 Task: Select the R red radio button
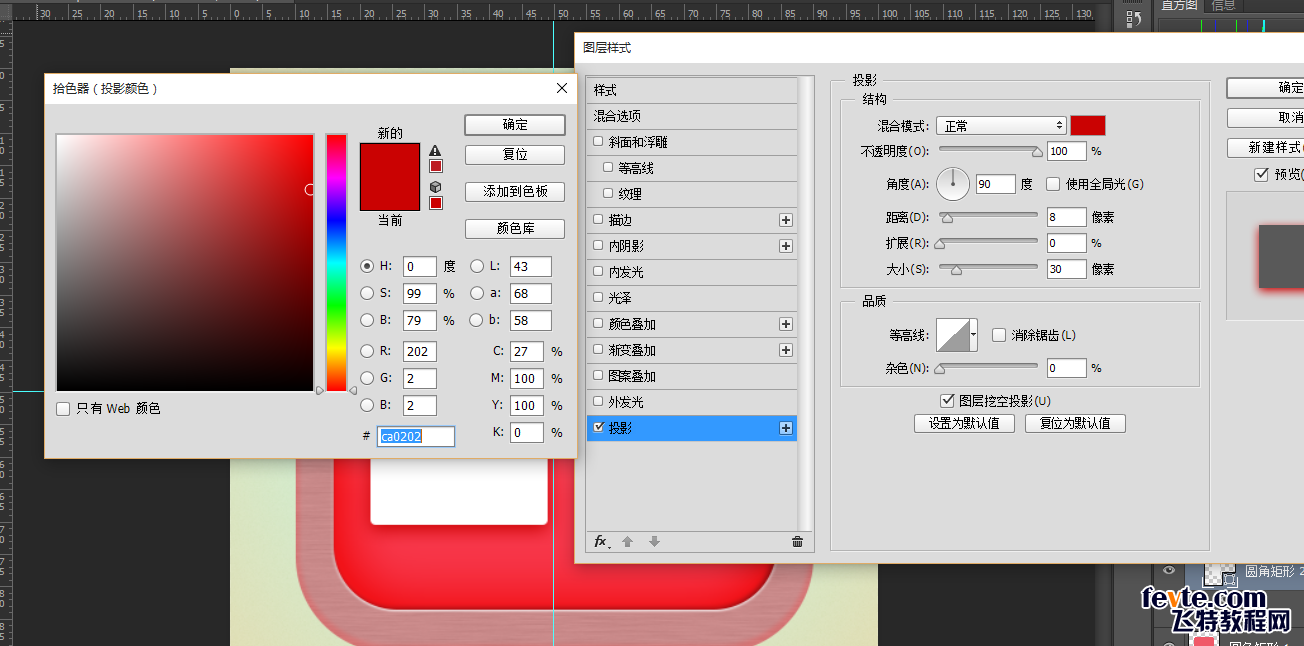(x=367, y=351)
